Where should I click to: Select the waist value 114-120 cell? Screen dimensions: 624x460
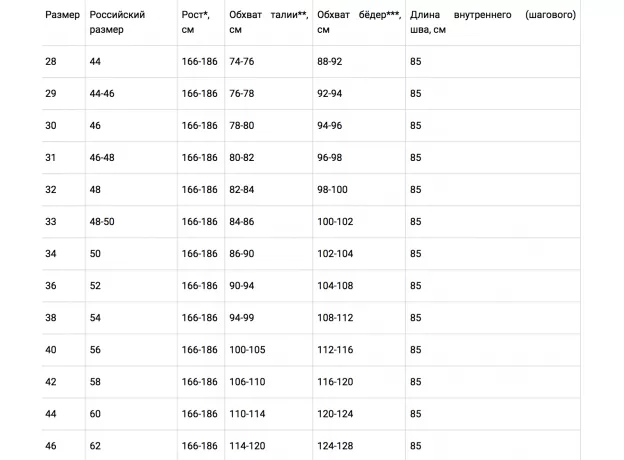[x=244, y=446]
